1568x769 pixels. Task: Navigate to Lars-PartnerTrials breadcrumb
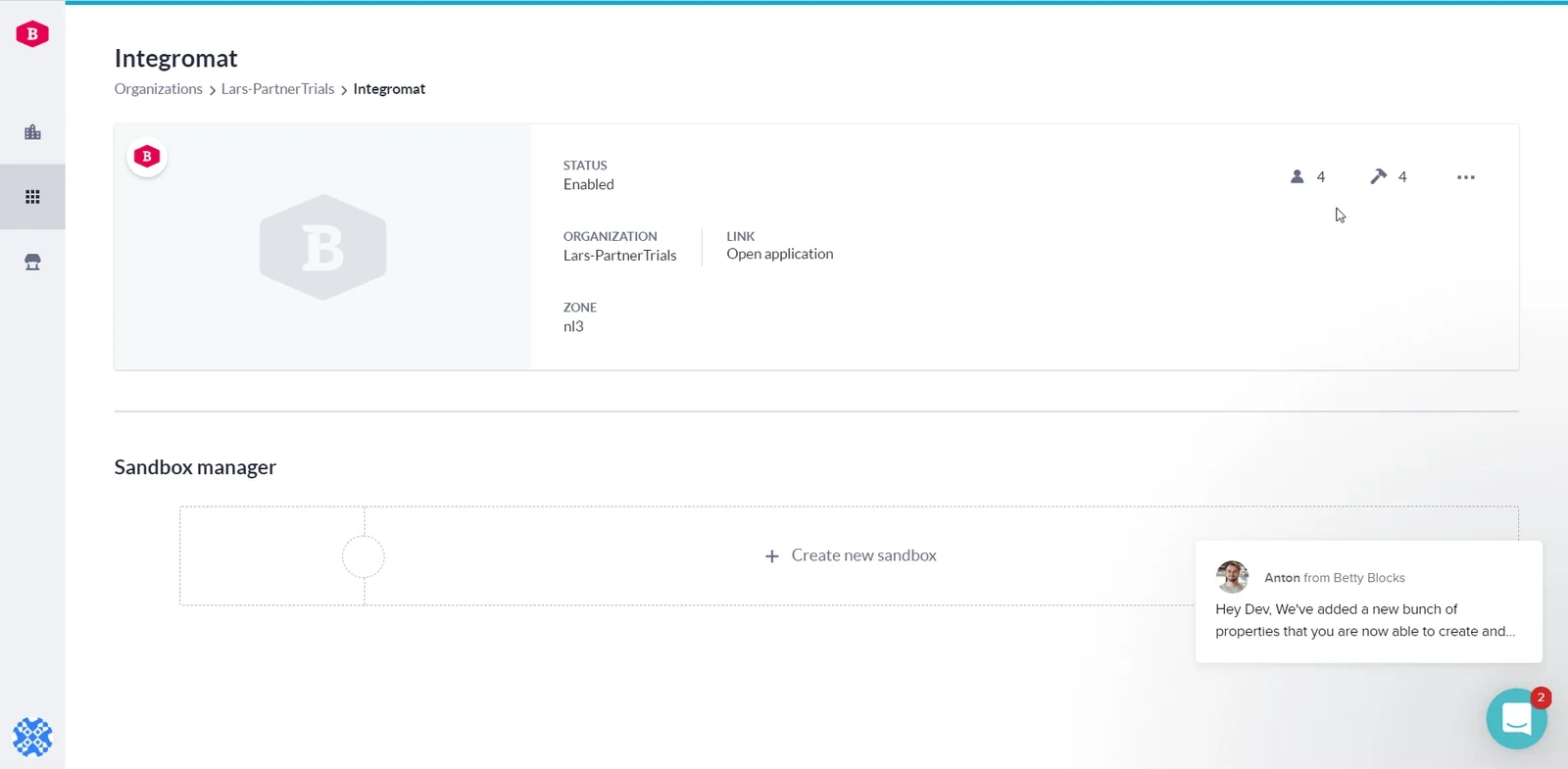click(277, 89)
